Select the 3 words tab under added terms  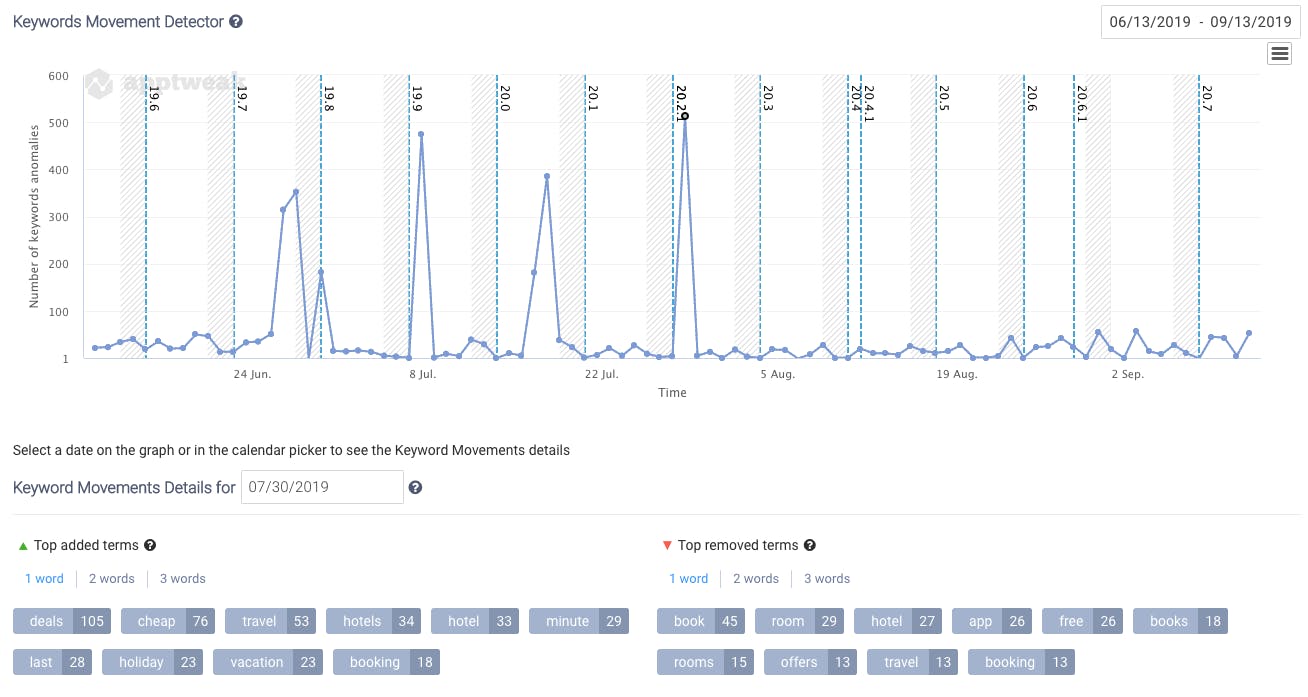182,578
